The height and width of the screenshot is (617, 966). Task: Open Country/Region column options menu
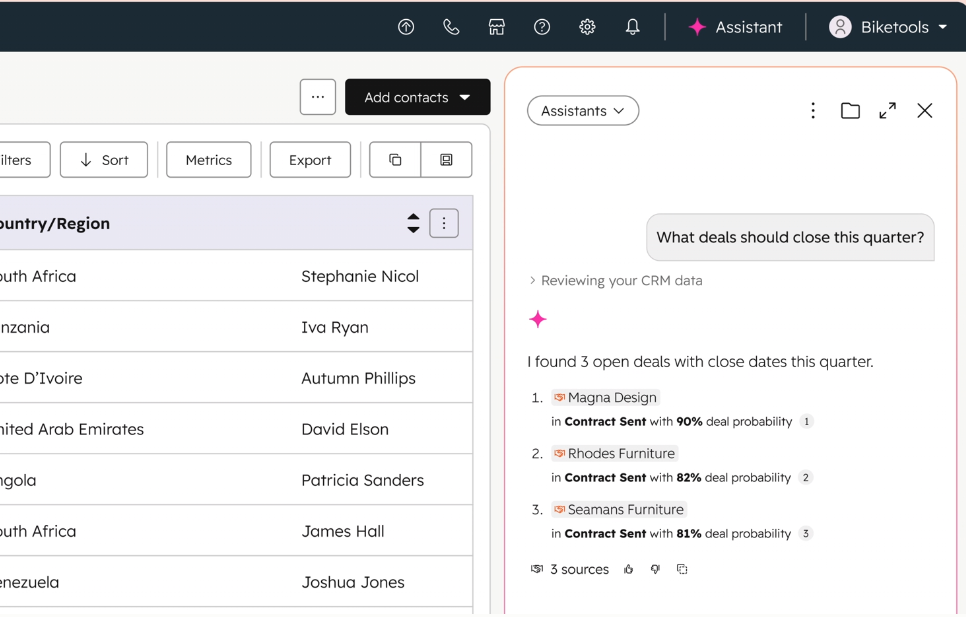[444, 223]
